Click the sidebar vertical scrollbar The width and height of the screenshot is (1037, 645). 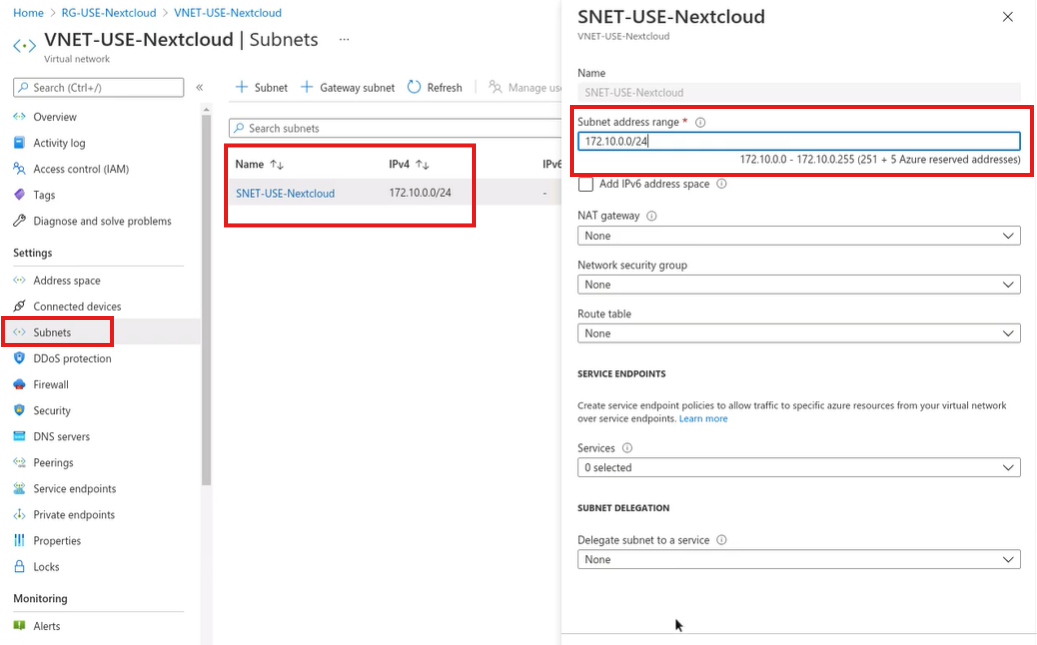pyautogui.click(x=206, y=298)
